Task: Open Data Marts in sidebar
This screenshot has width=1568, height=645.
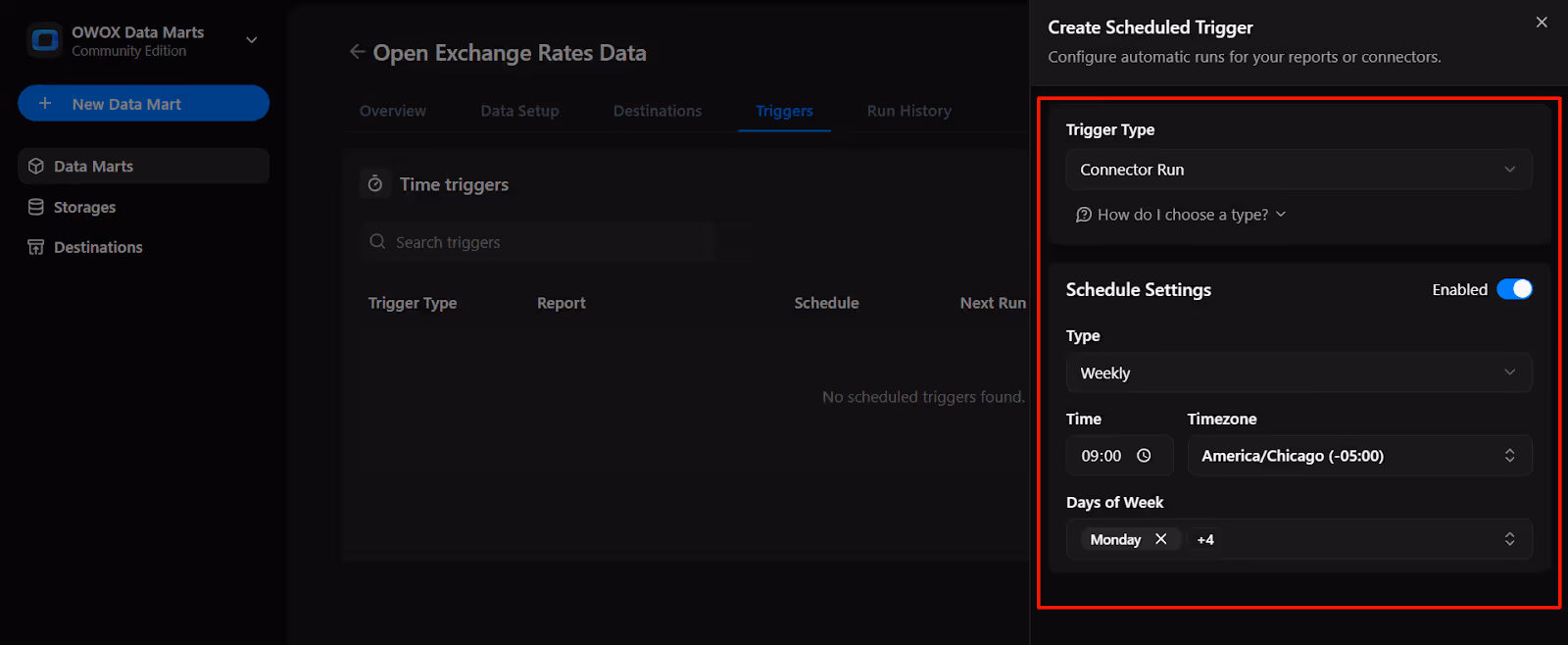Action: coord(143,166)
